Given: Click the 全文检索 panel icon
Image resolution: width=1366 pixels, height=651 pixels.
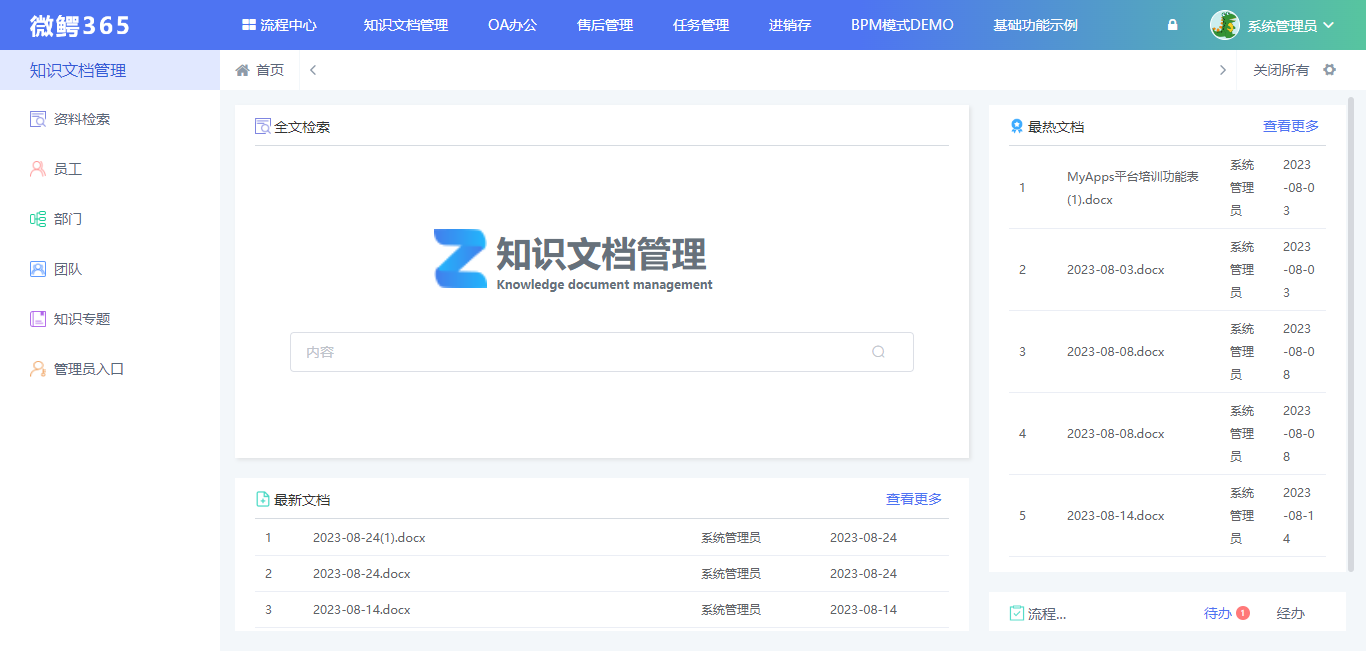Looking at the screenshot, I should point(263,127).
